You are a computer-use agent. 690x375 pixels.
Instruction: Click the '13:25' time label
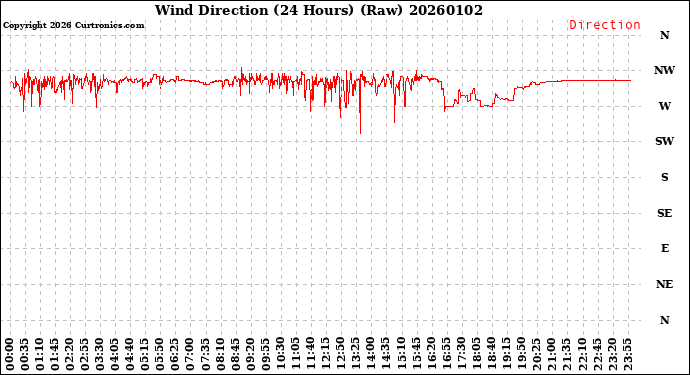[x=356, y=355]
